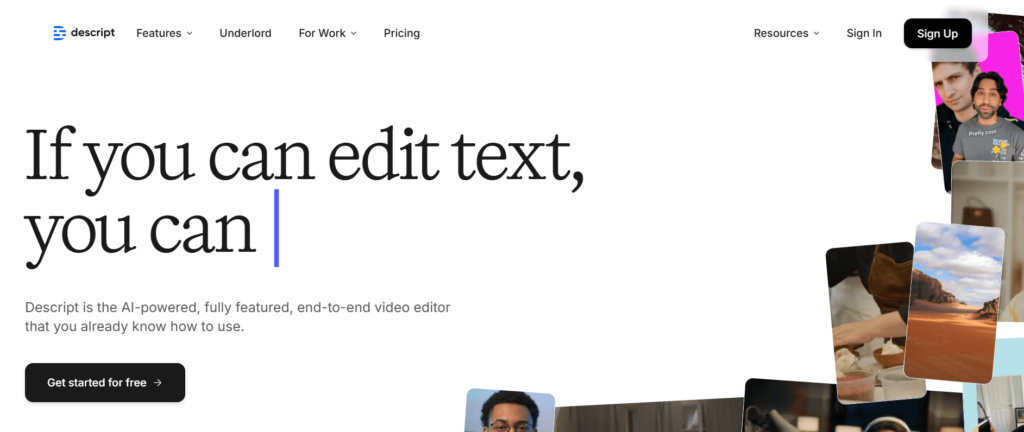Click the black Sign Up button

937,33
